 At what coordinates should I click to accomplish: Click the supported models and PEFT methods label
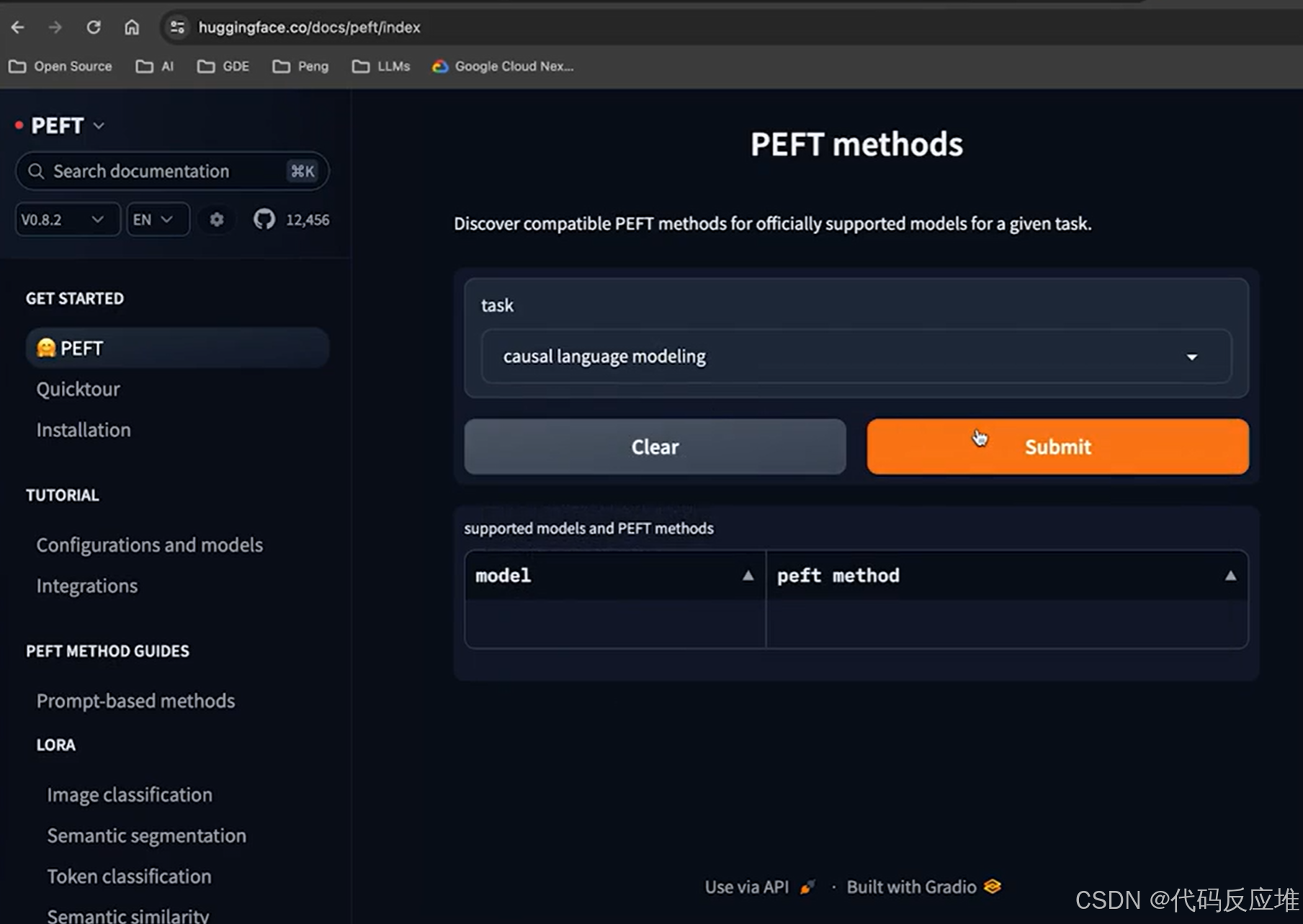tap(588, 528)
